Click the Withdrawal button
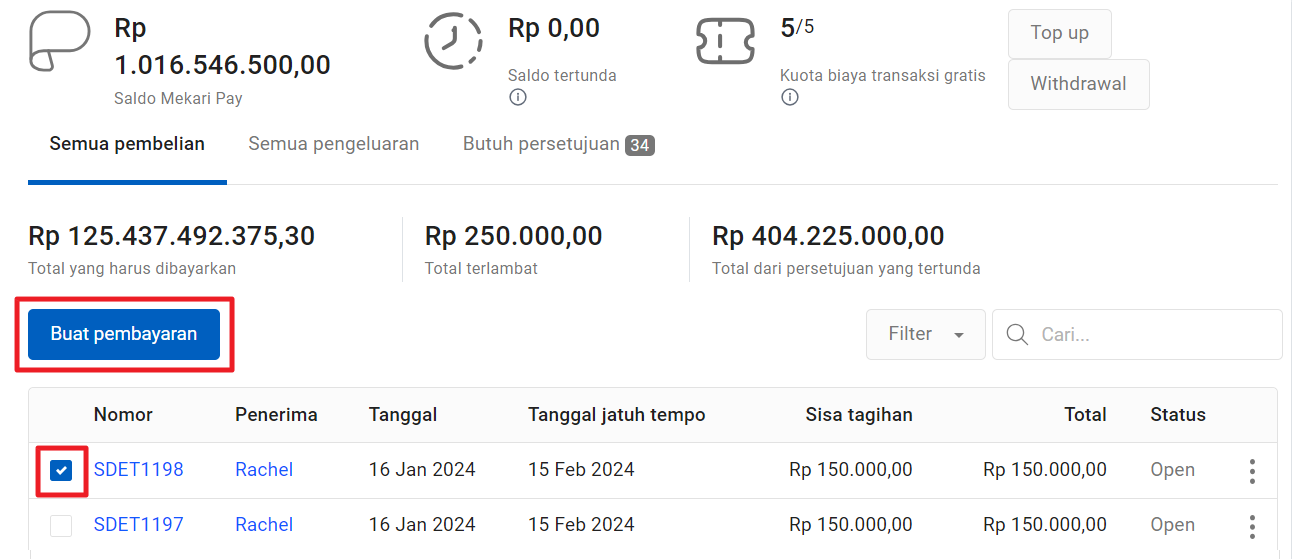1298x559 pixels. tap(1078, 84)
